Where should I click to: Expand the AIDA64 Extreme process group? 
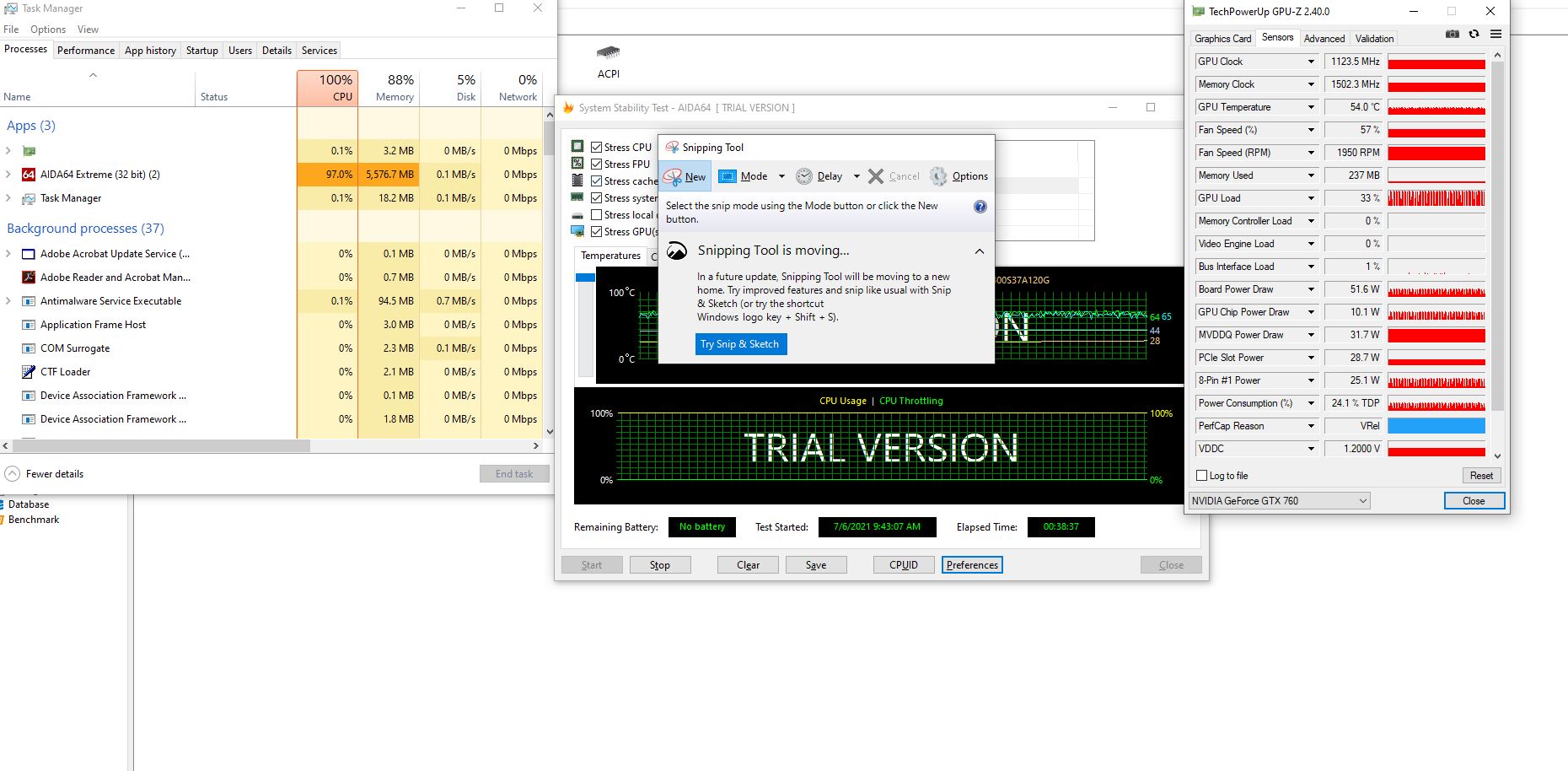[8, 175]
